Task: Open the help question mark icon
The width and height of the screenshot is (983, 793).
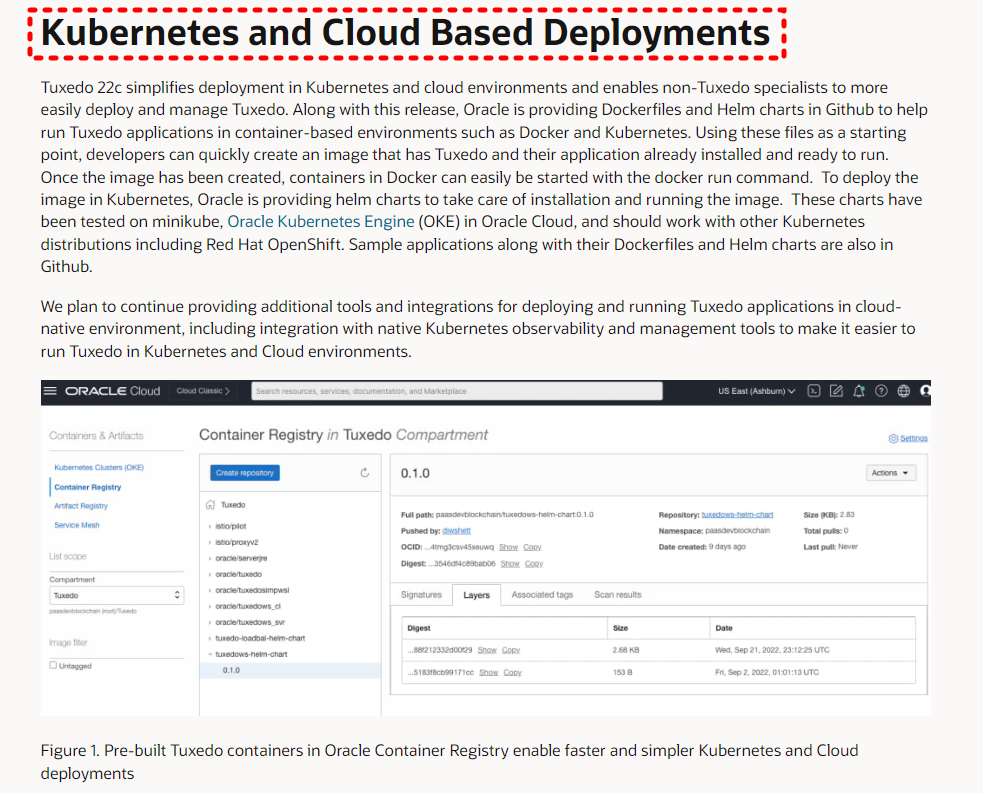Action: (881, 391)
